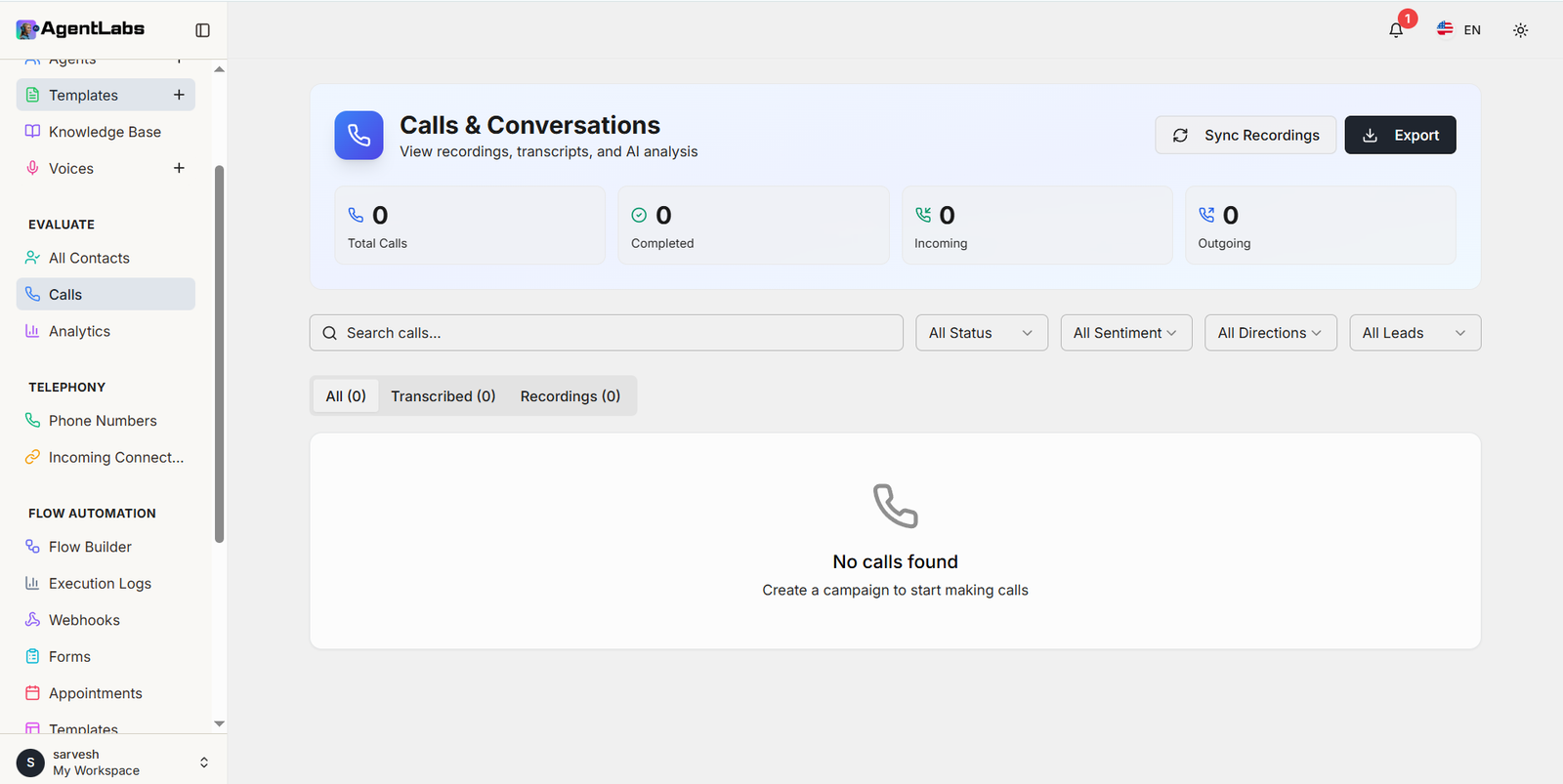
Task: Add a new voice with plus icon
Action: (x=179, y=168)
